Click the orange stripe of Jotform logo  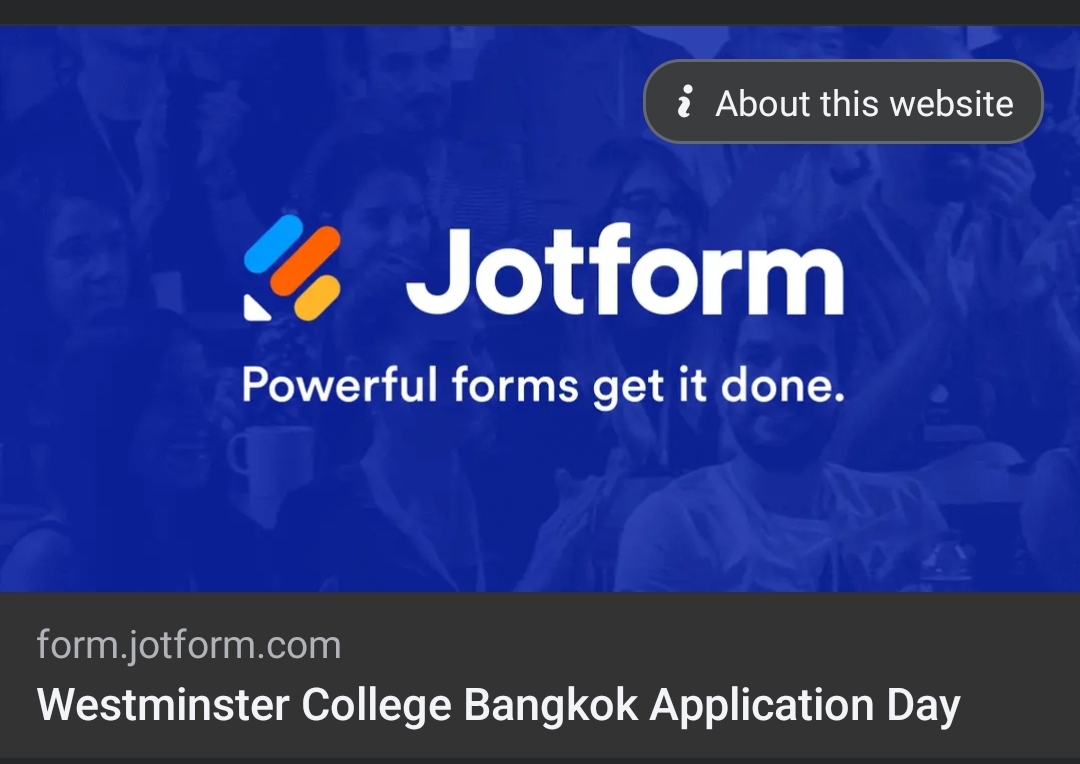305,260
